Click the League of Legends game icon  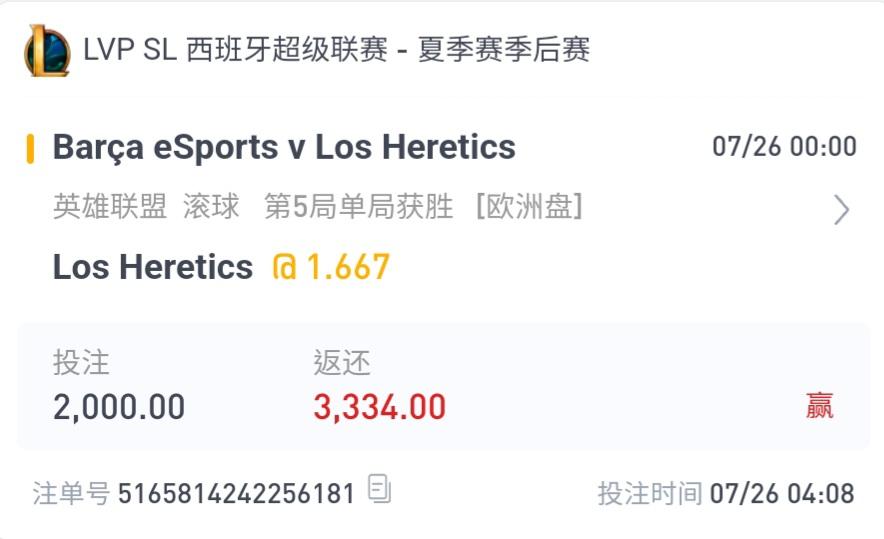pyautogui.click(x=47, y=50)
